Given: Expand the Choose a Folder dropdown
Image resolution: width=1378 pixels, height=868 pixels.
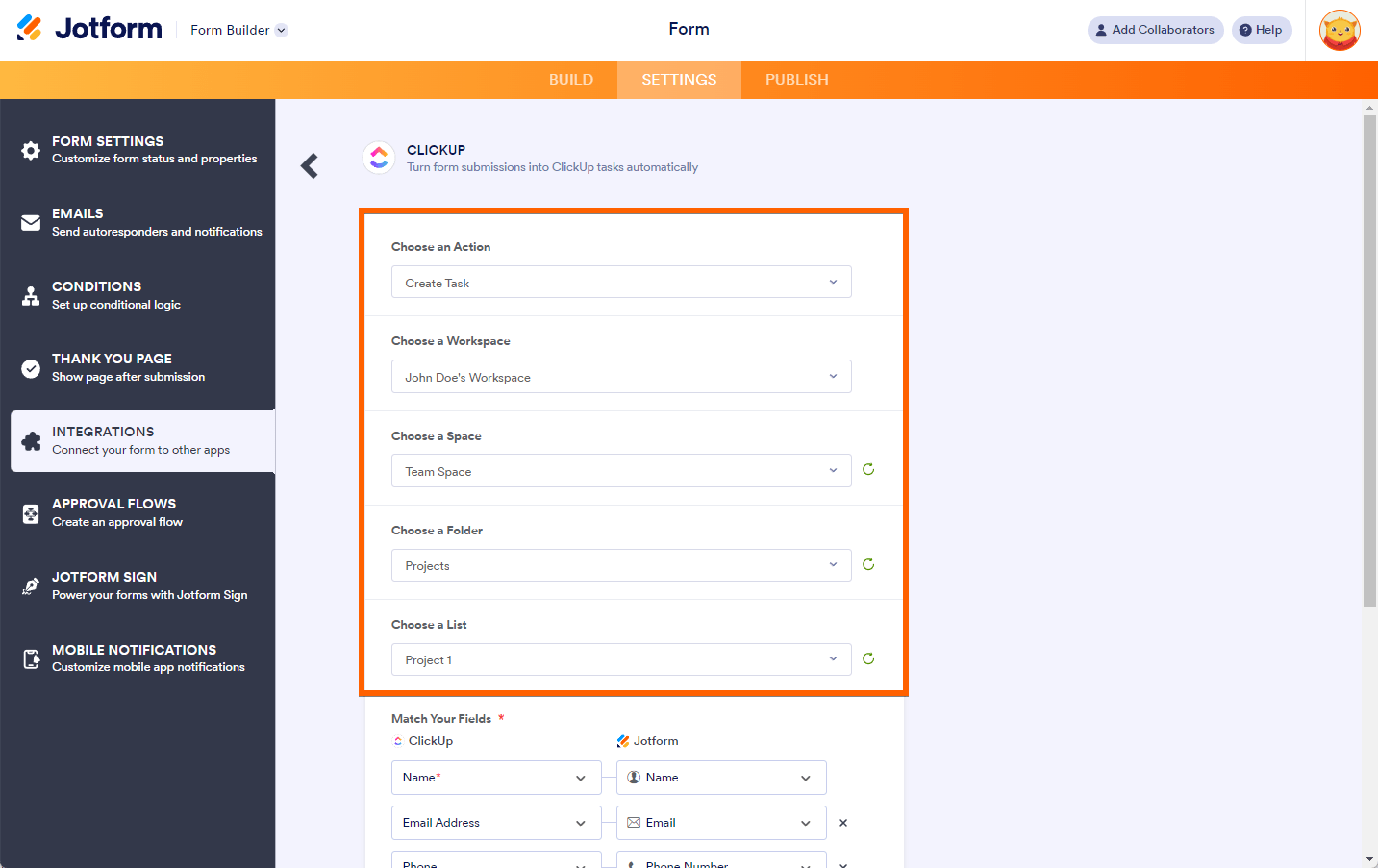Looking at the screenshot, I should tap(621, 565).
